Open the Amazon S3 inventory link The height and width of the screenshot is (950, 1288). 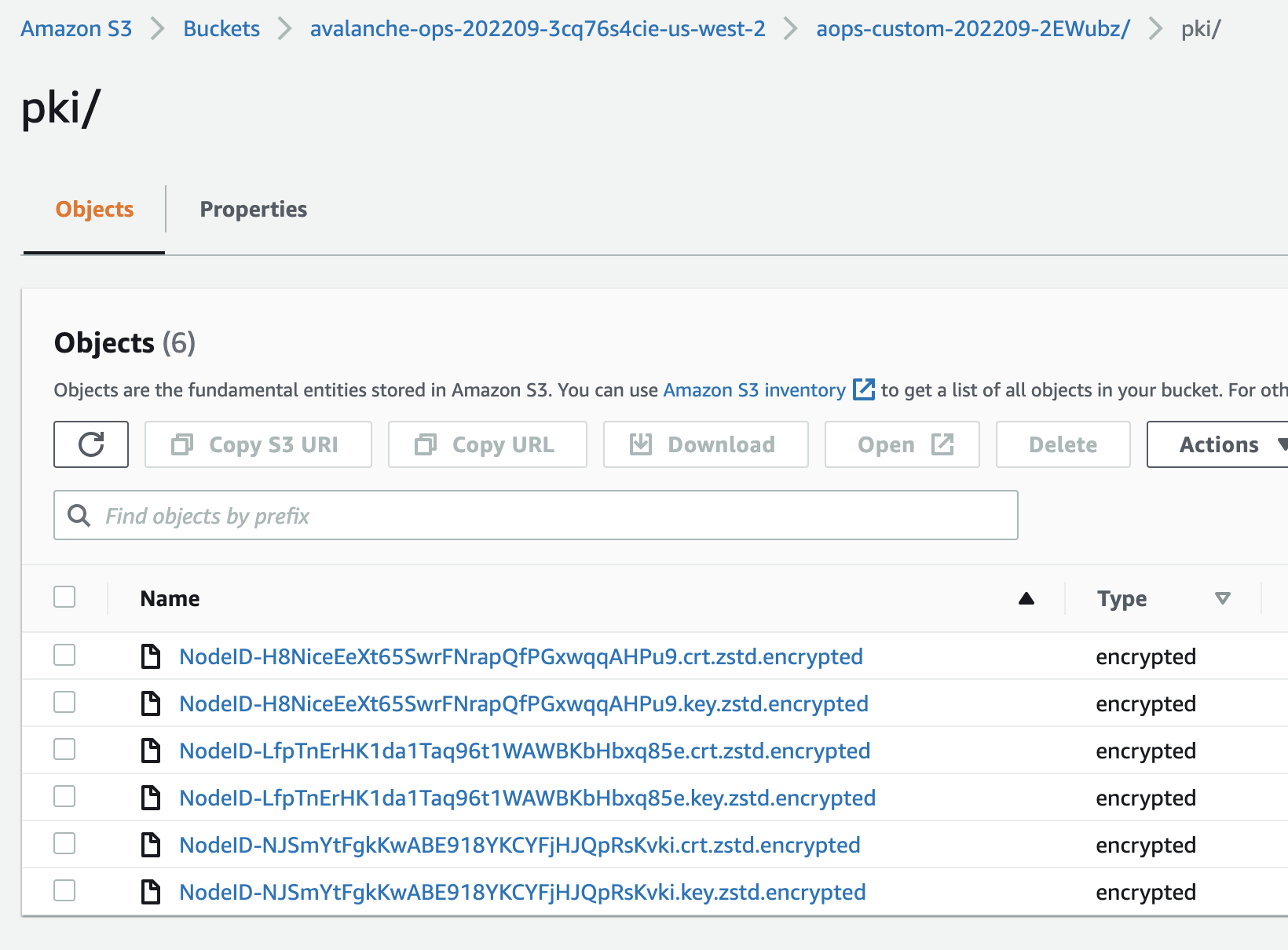click(x=754, y=390)
